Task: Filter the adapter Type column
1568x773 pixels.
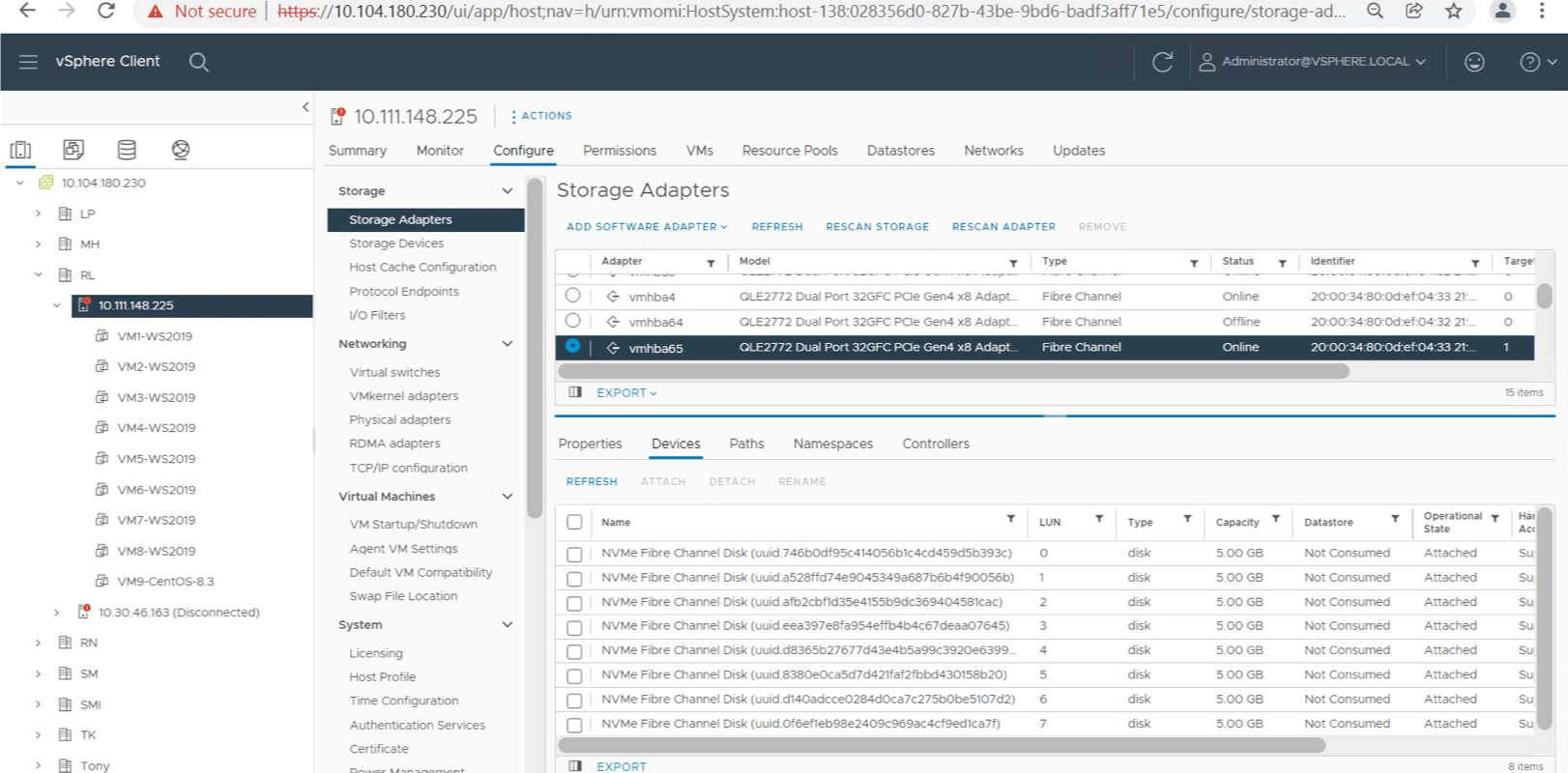Action: (1194, 263)
